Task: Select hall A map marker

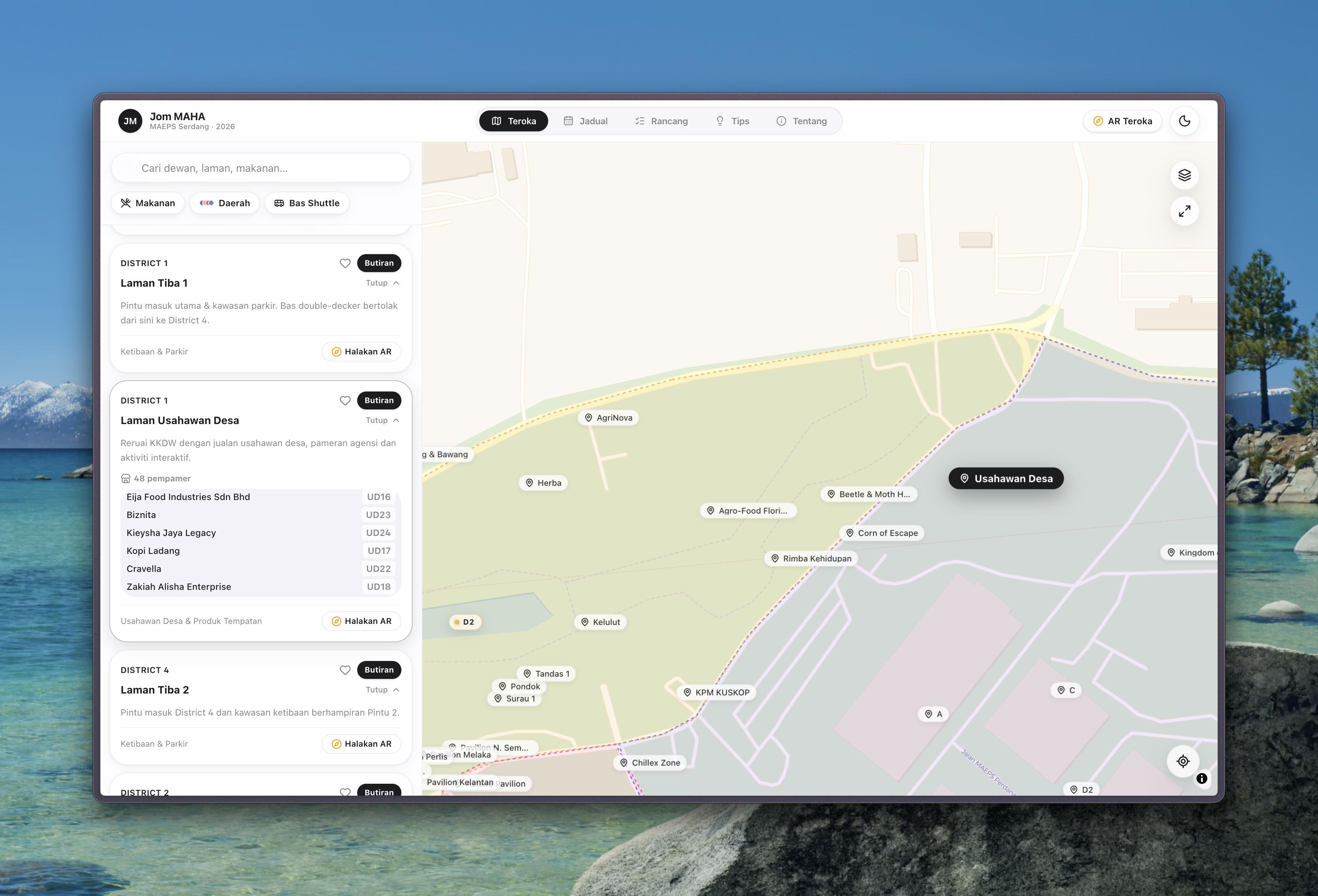Action: pos(933,714)
